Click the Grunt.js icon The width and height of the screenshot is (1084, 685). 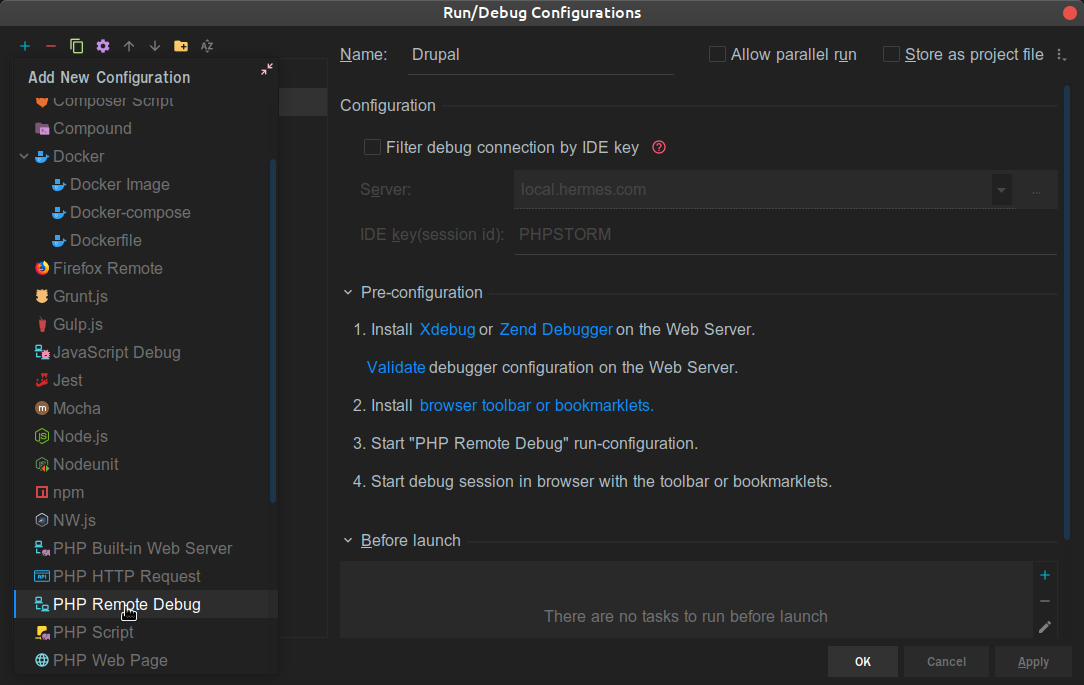[42, 296]
